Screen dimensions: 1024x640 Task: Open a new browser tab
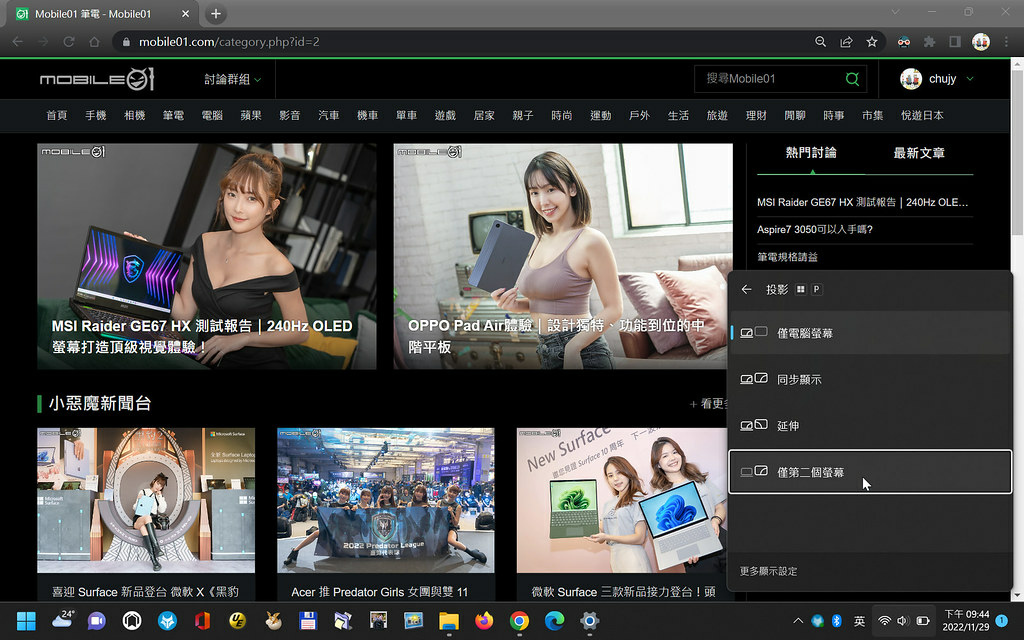(x=216, y=14)
